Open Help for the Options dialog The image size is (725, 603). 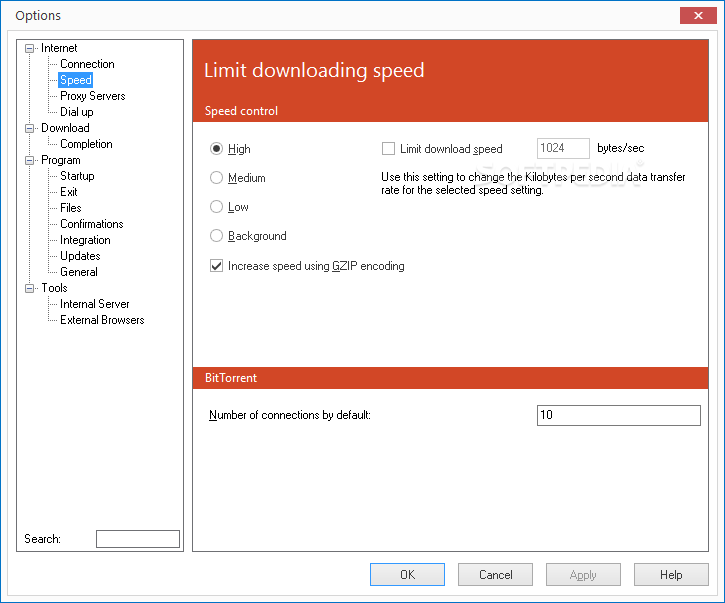(671, 574)
